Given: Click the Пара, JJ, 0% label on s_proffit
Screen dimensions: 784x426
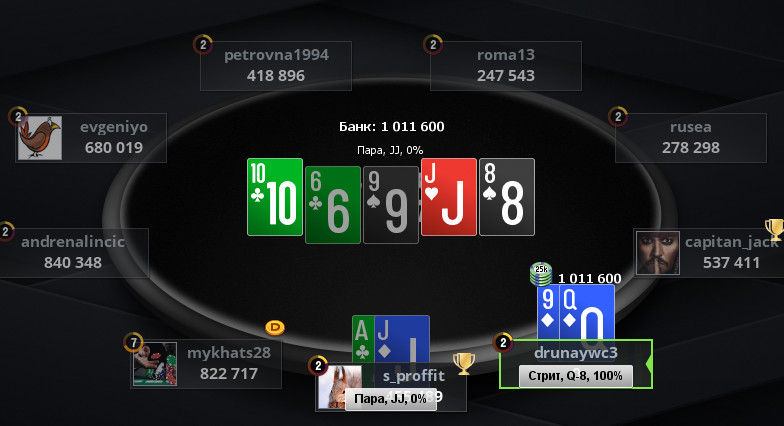Looking at the screenshot, I should coord(390,399).
